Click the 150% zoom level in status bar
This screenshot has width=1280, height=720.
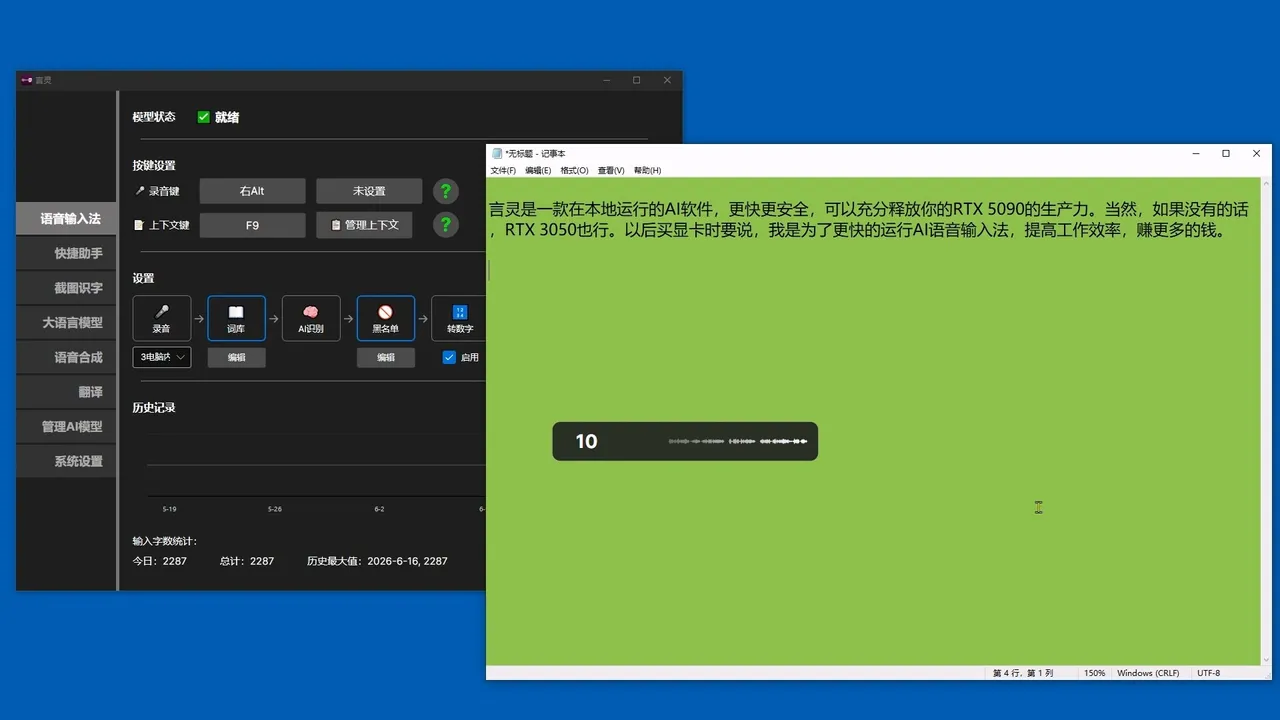1094,673
